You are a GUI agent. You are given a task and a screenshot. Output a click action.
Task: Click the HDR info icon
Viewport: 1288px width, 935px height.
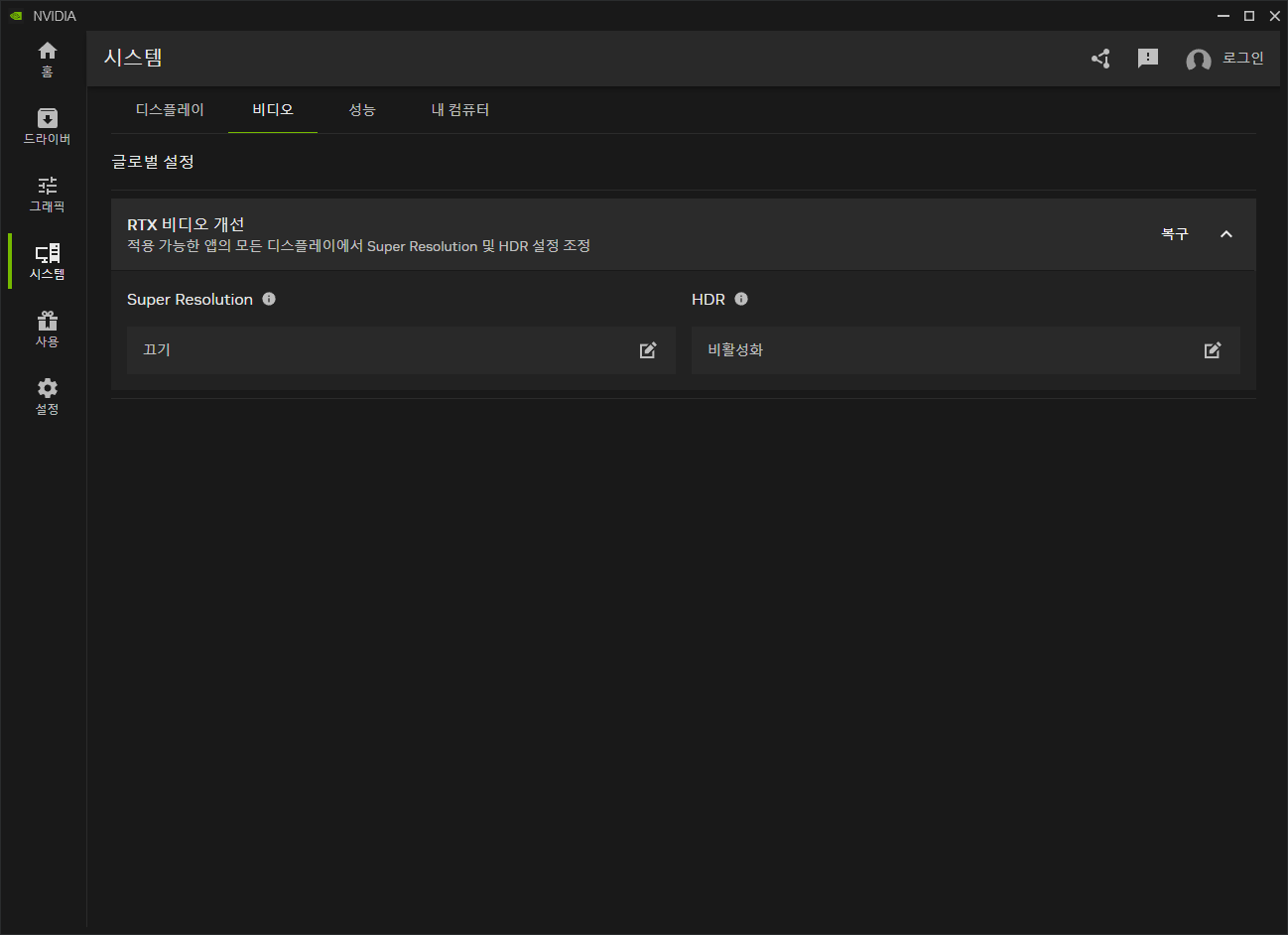[x=741, y=299]
